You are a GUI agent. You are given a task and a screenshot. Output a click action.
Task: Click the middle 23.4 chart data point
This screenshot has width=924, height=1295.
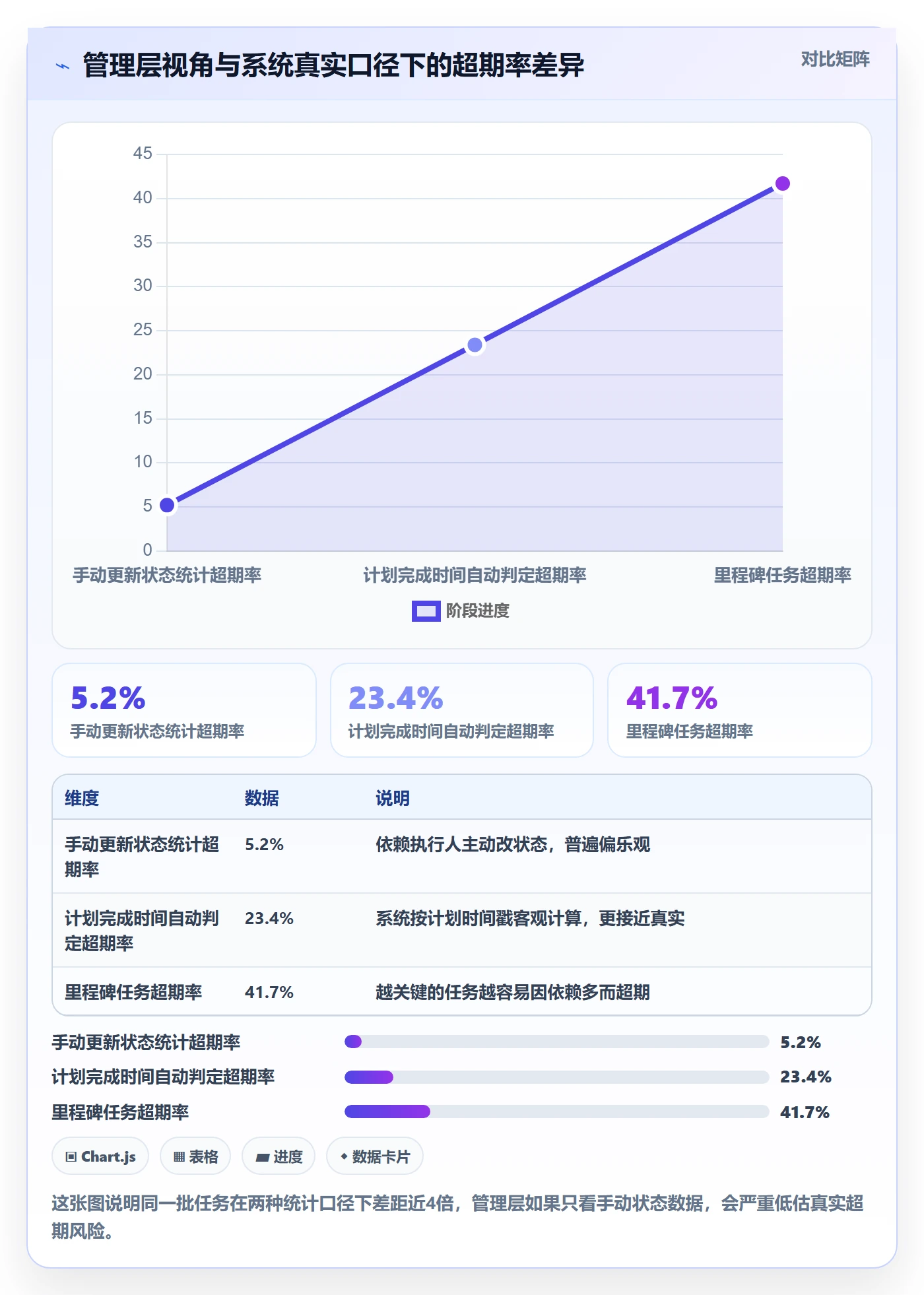coord(475,345)
